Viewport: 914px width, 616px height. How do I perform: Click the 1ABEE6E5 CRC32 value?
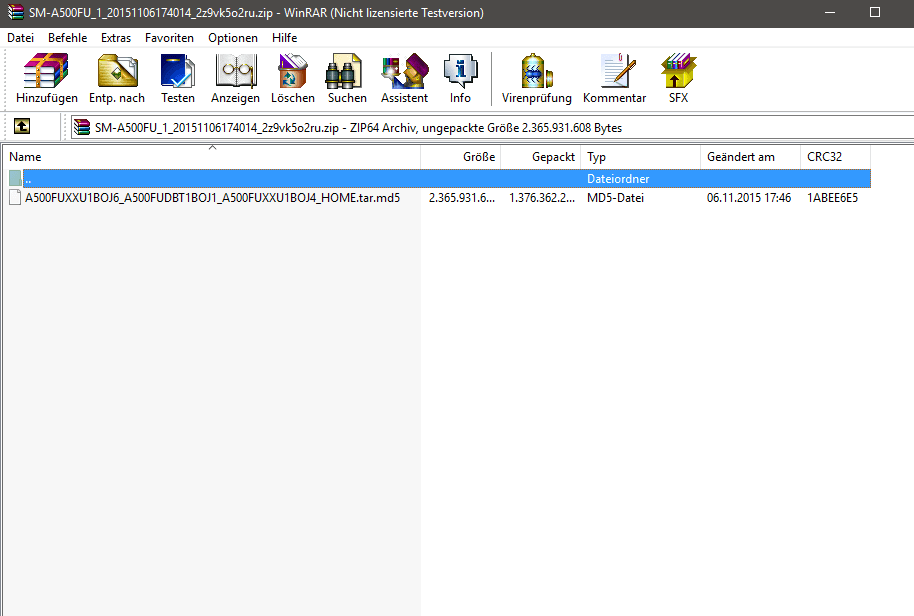click(x=832, y=198)
